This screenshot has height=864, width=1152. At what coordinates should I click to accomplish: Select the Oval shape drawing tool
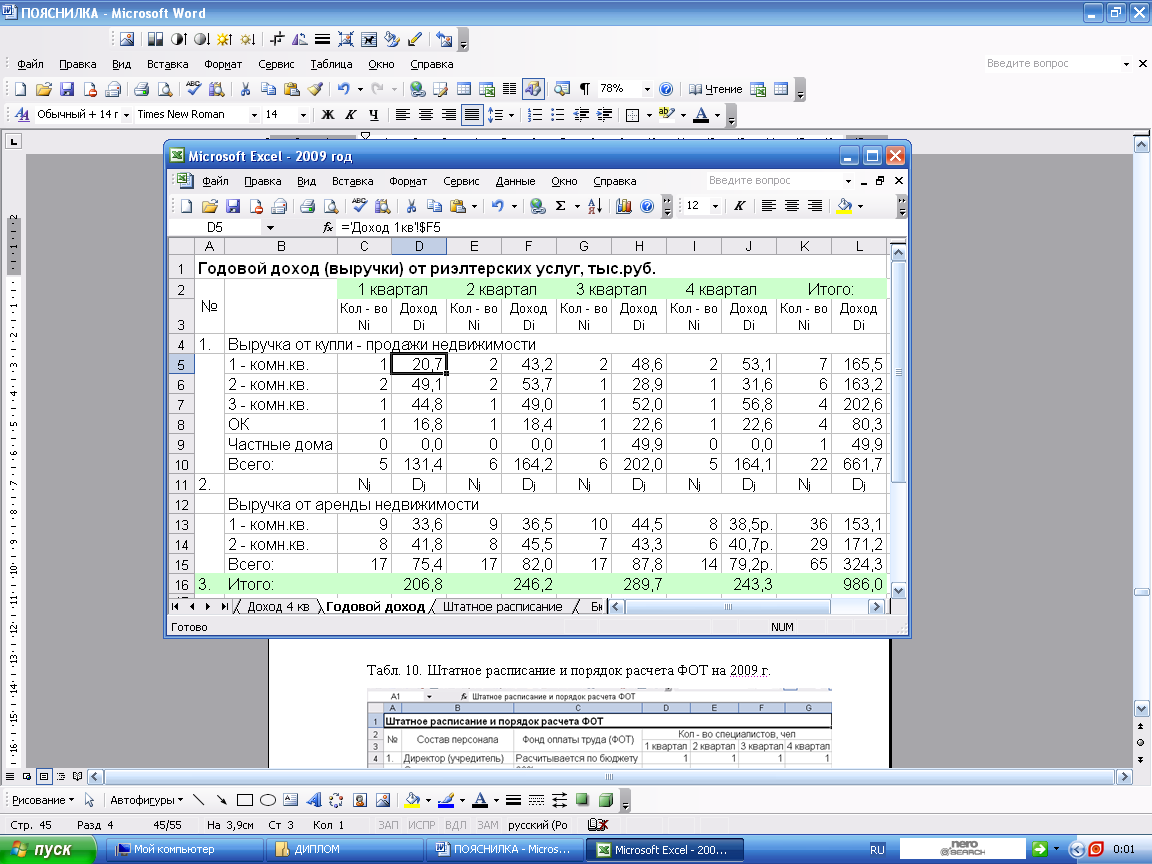268,800
